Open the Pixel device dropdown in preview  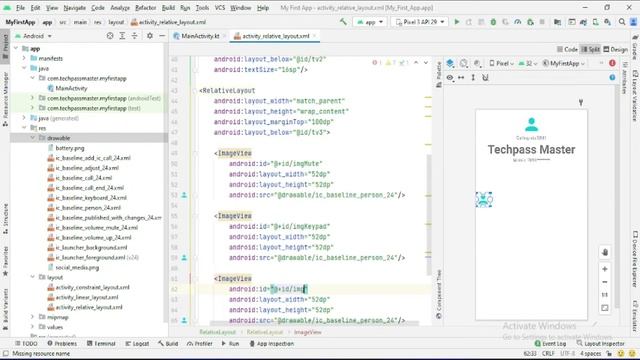pyautogui.click(x=502, y=63)
